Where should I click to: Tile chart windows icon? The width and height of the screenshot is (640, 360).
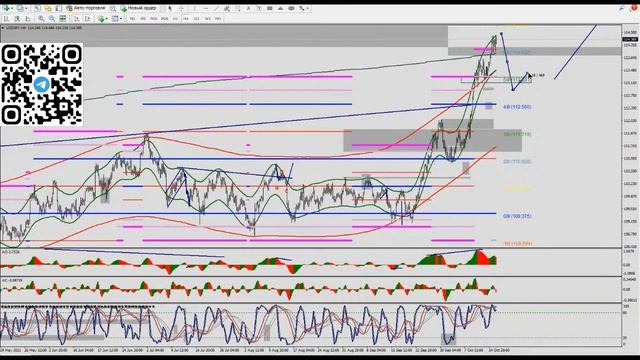tap(62, 18)
